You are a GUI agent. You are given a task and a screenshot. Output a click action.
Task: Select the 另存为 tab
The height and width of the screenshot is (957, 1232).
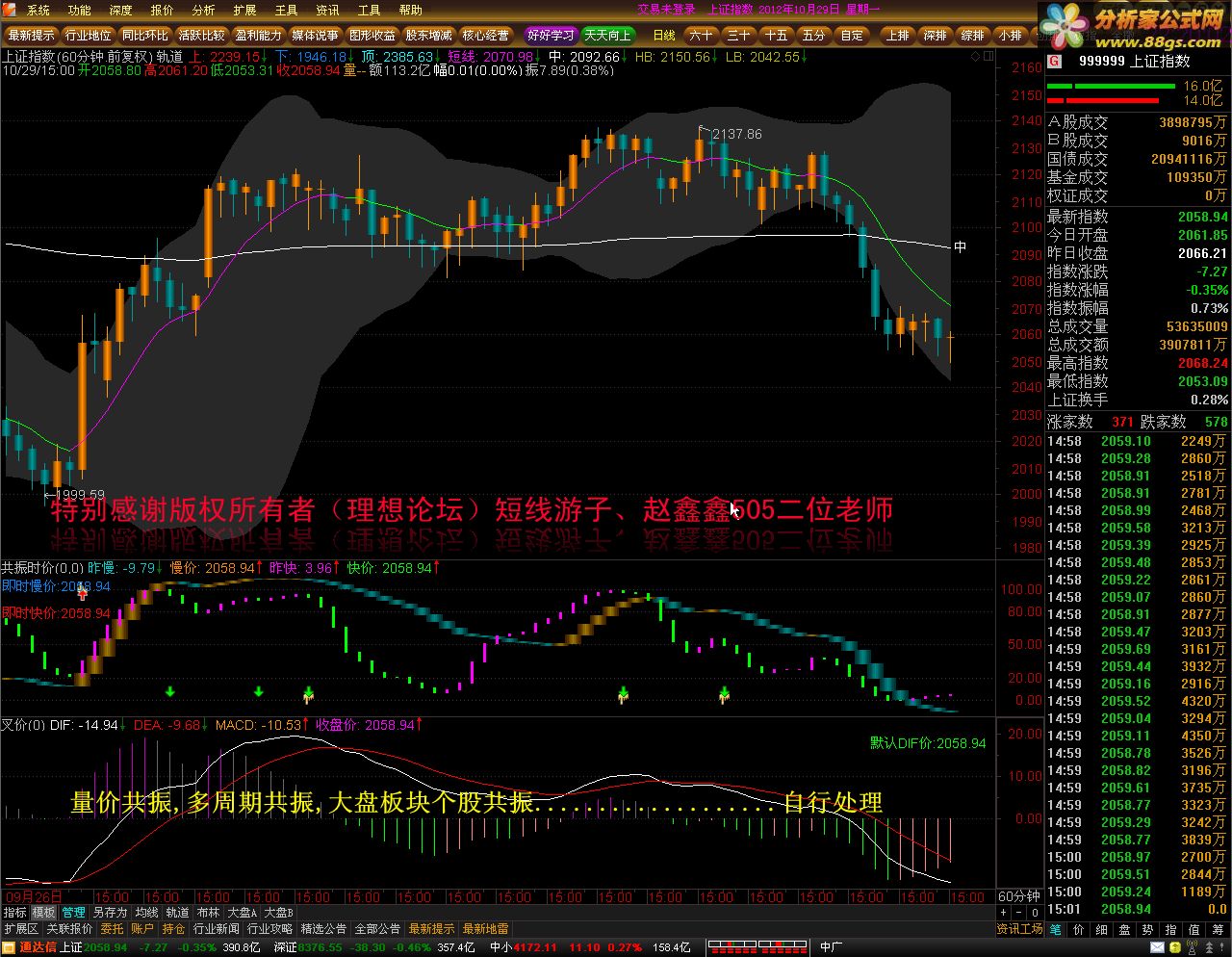[110, 913]
